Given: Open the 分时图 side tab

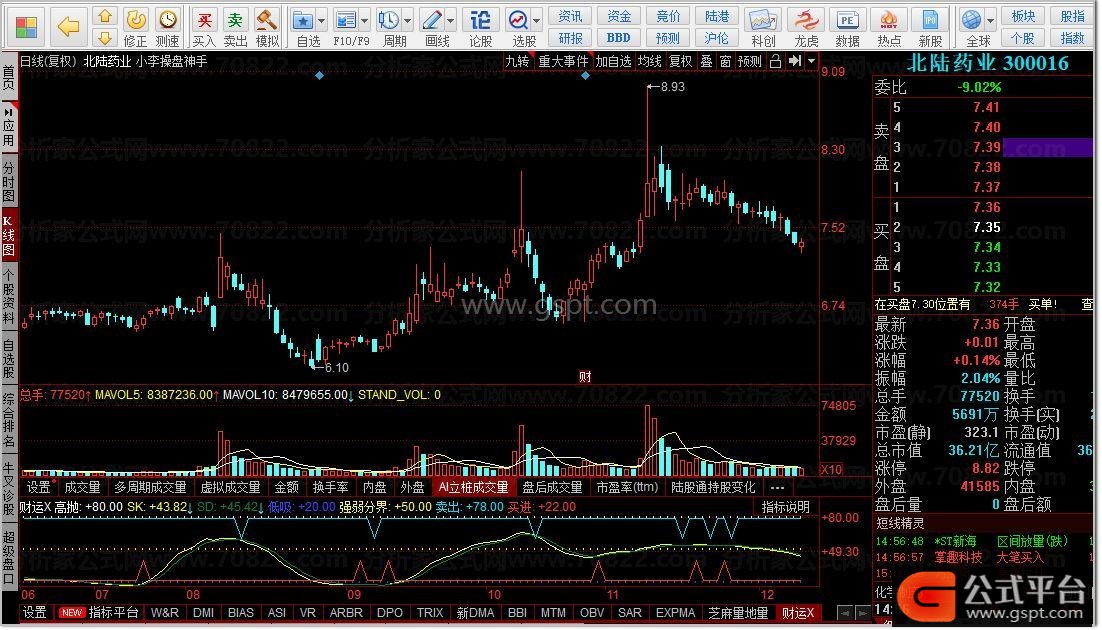Looking at the screenshot, I should [x=8, y=181].
